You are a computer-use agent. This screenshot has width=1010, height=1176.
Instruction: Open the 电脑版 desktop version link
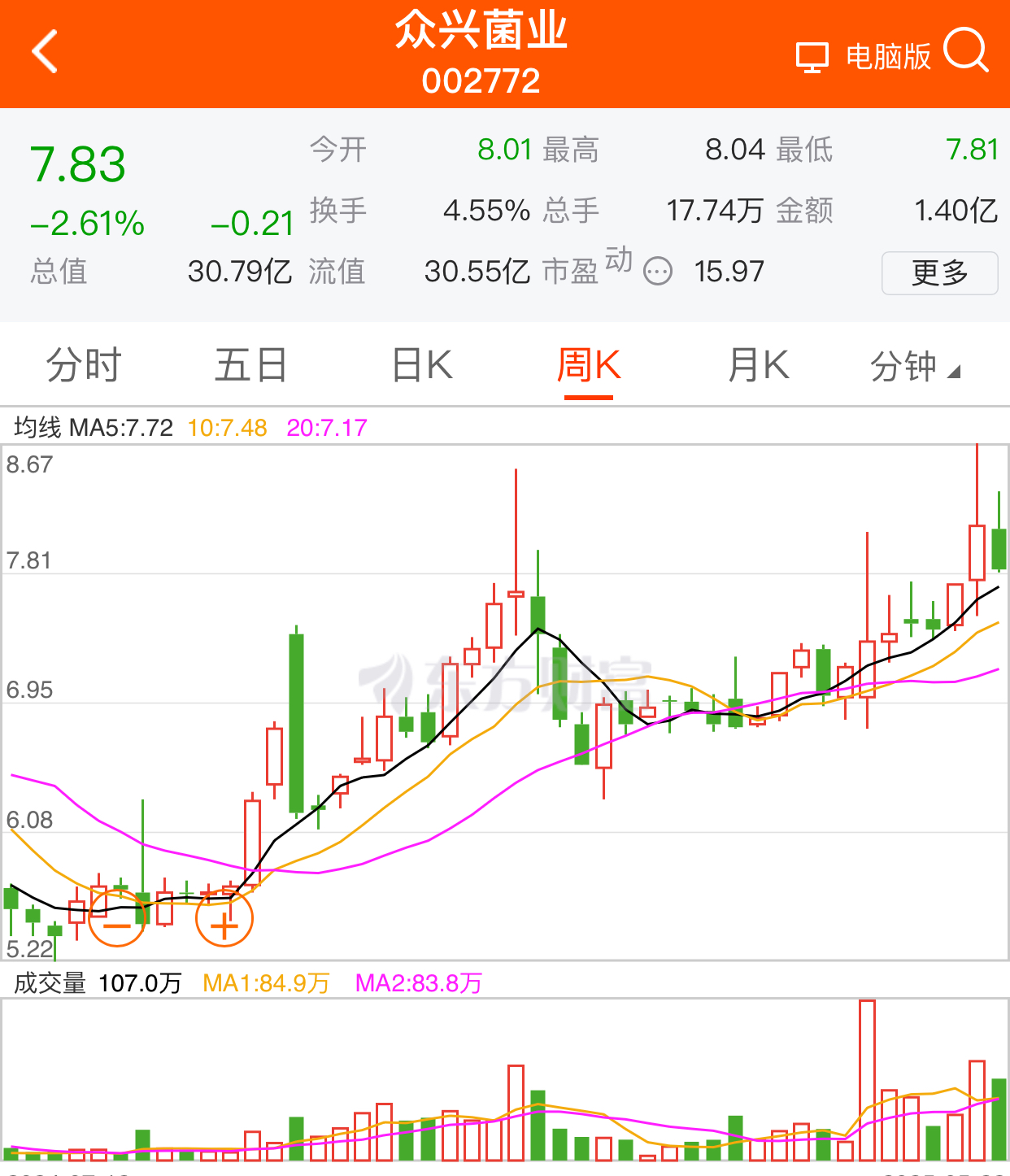(x=888, y=57)
